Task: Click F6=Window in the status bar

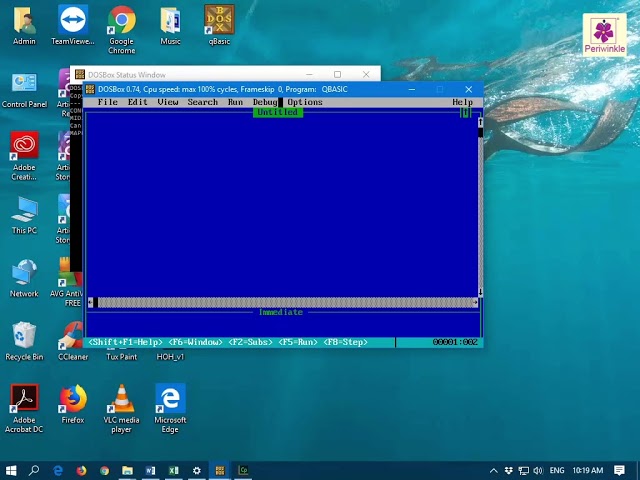Action: tap(196, 342)
